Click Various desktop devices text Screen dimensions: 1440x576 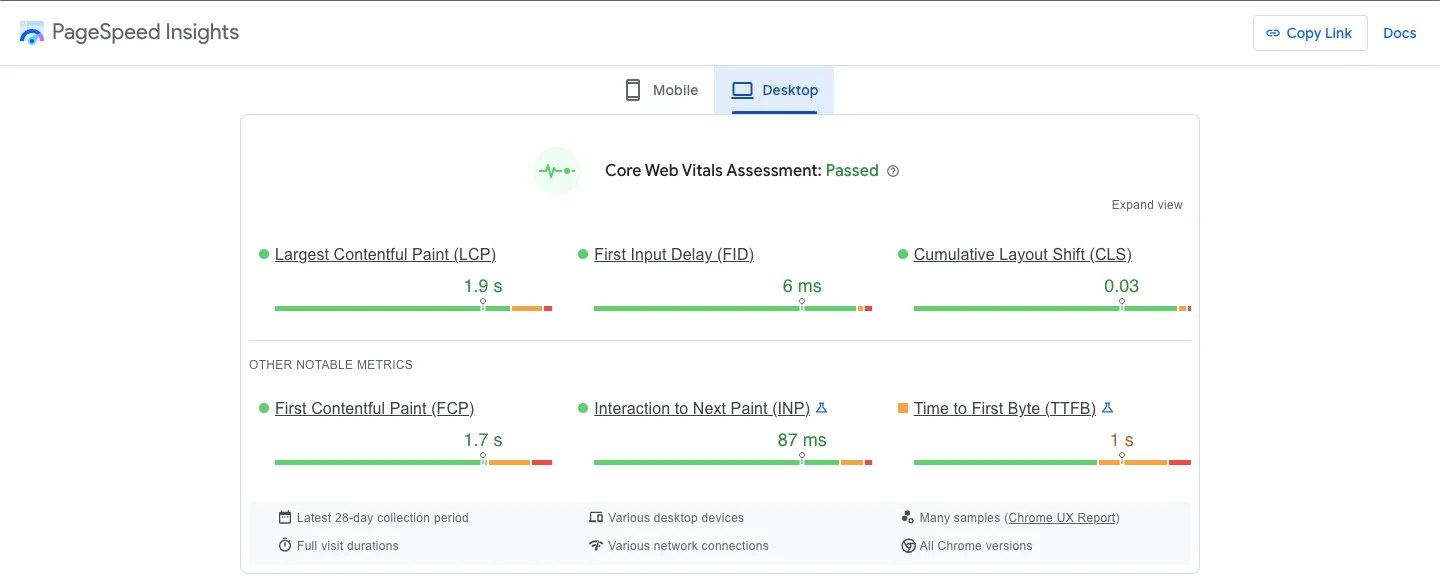(676, 518)
